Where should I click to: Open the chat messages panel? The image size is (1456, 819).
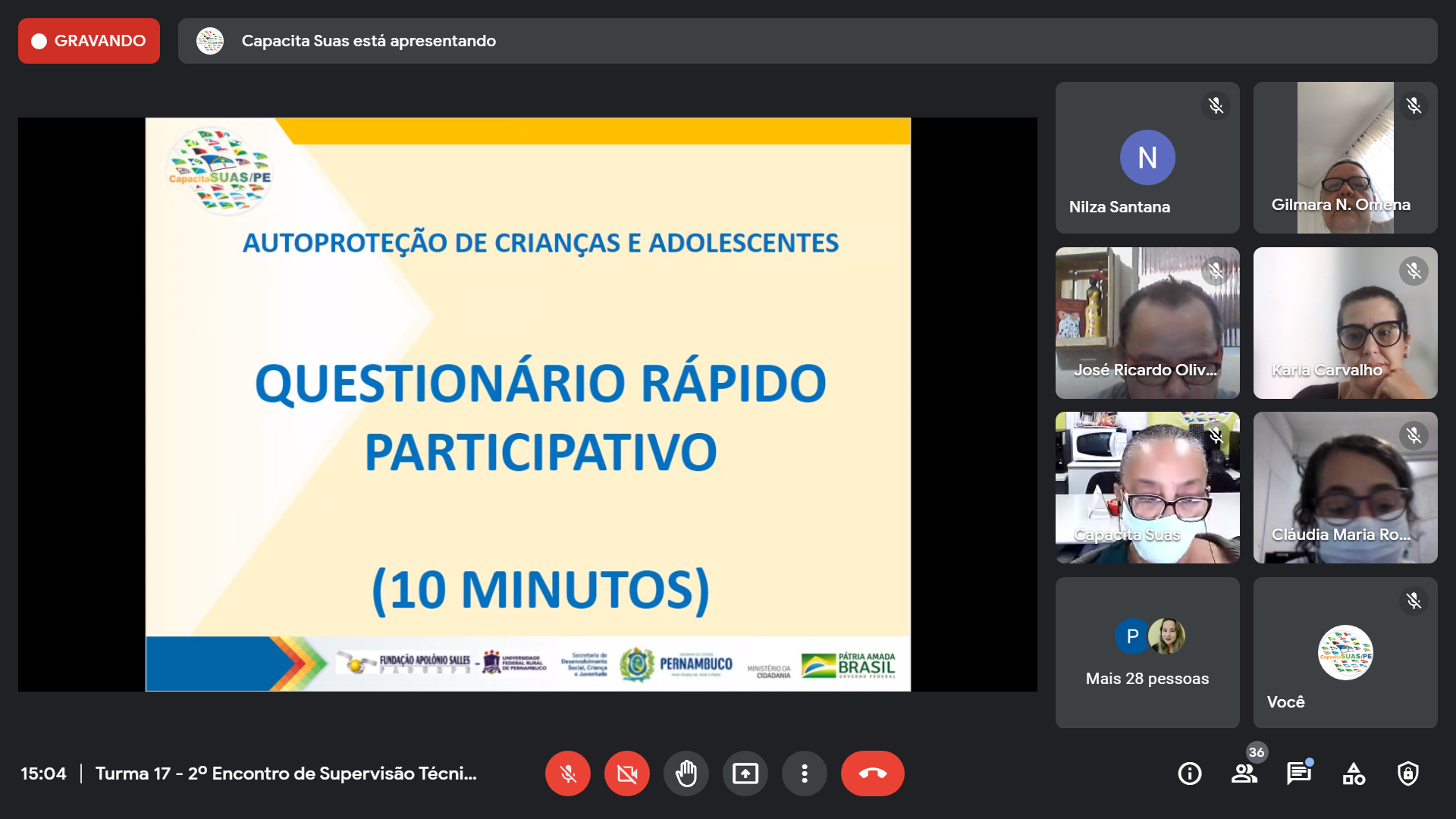[x=1298, y=773]
